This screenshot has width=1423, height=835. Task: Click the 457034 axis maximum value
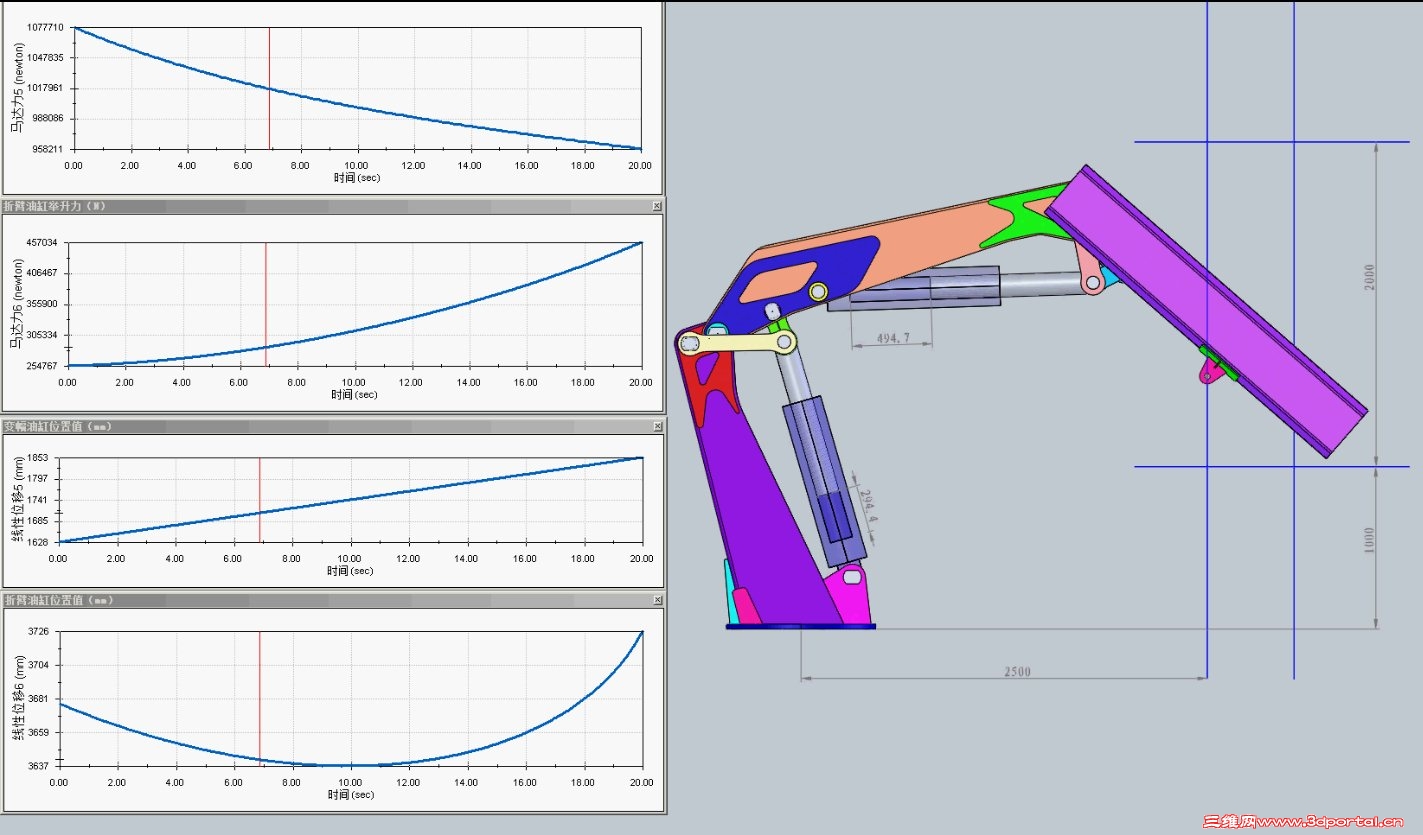[41, 243]
